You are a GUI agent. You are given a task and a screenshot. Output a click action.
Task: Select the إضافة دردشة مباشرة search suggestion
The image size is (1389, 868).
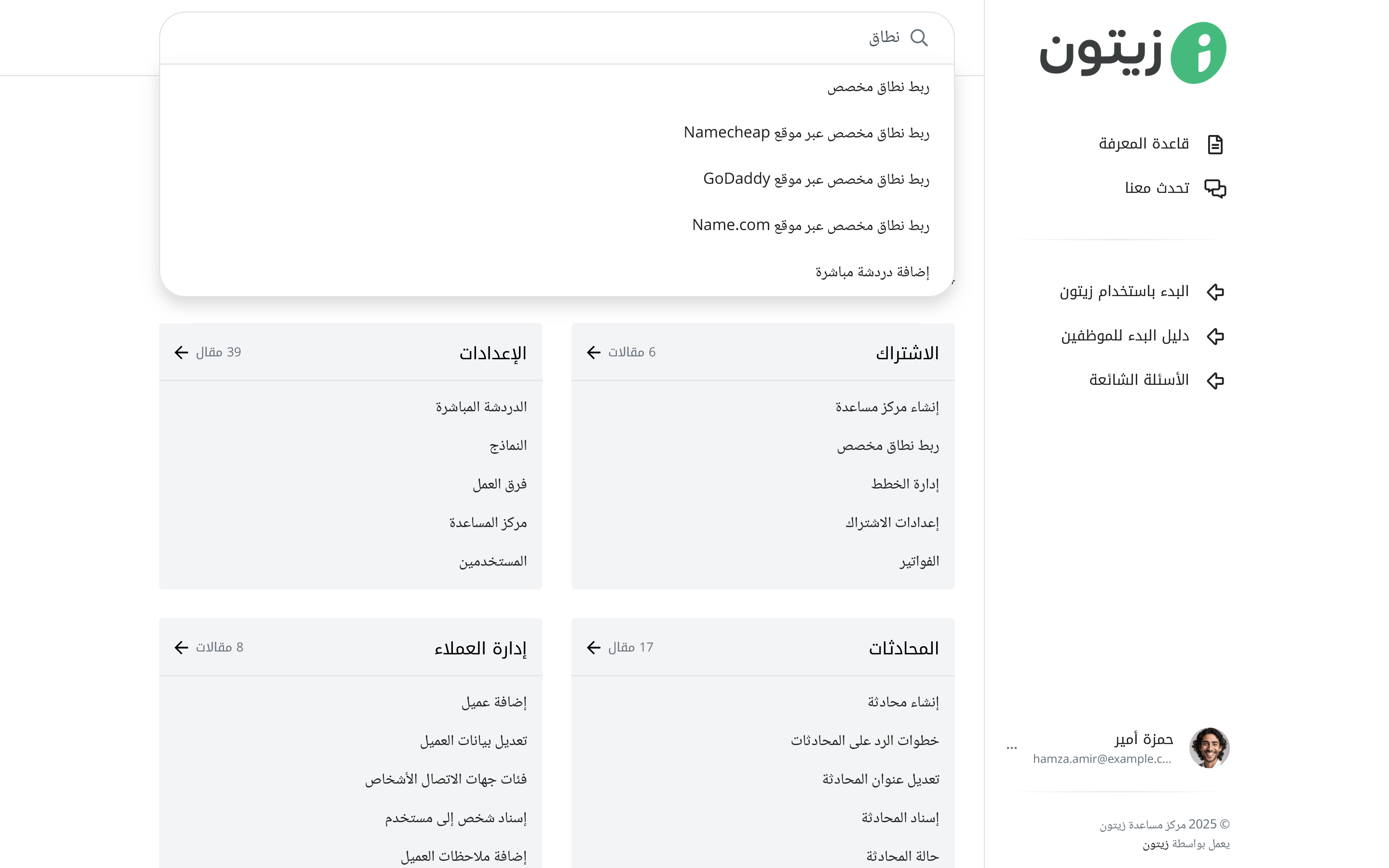click(872, 271)
